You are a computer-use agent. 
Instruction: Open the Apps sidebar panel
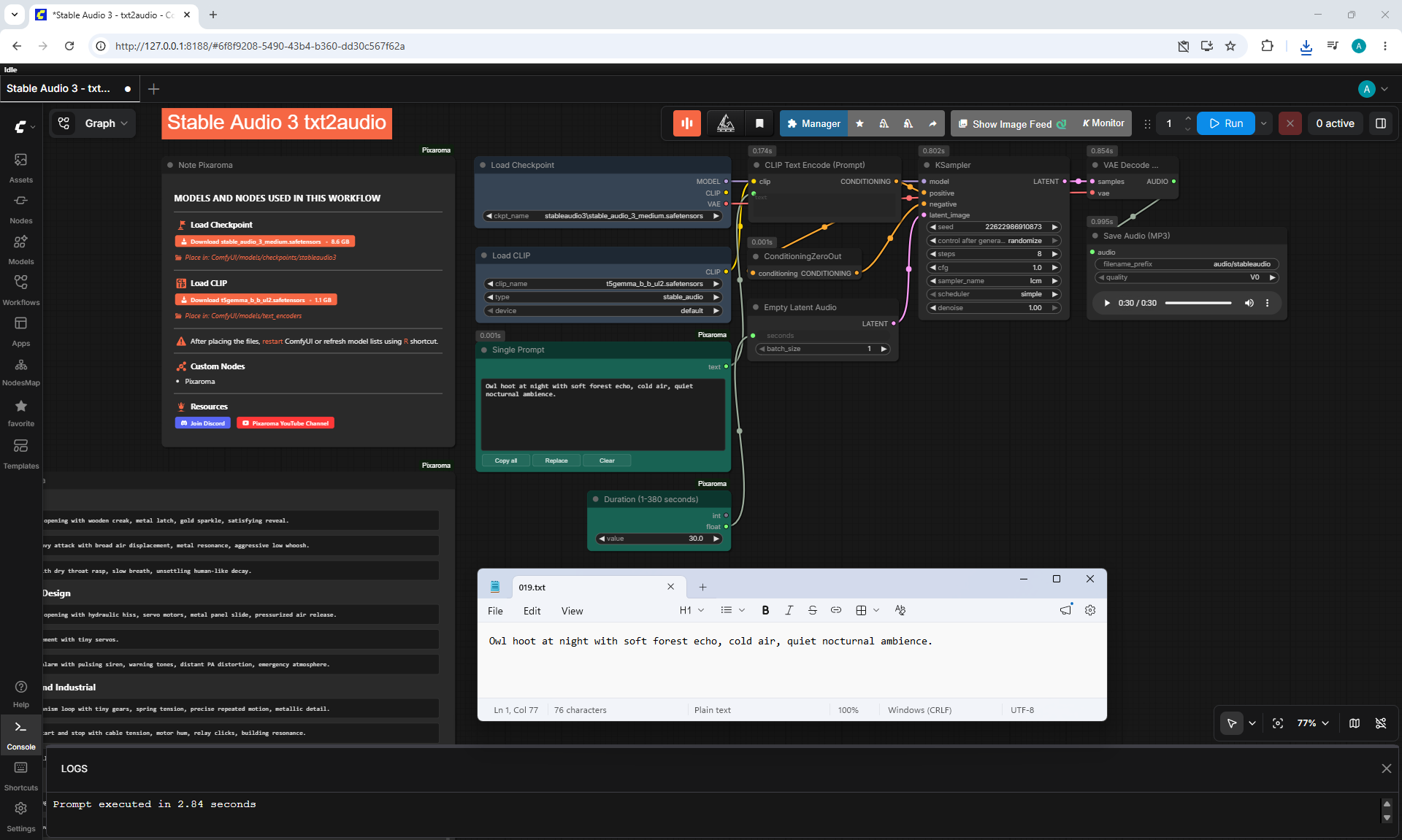[20, 331]
